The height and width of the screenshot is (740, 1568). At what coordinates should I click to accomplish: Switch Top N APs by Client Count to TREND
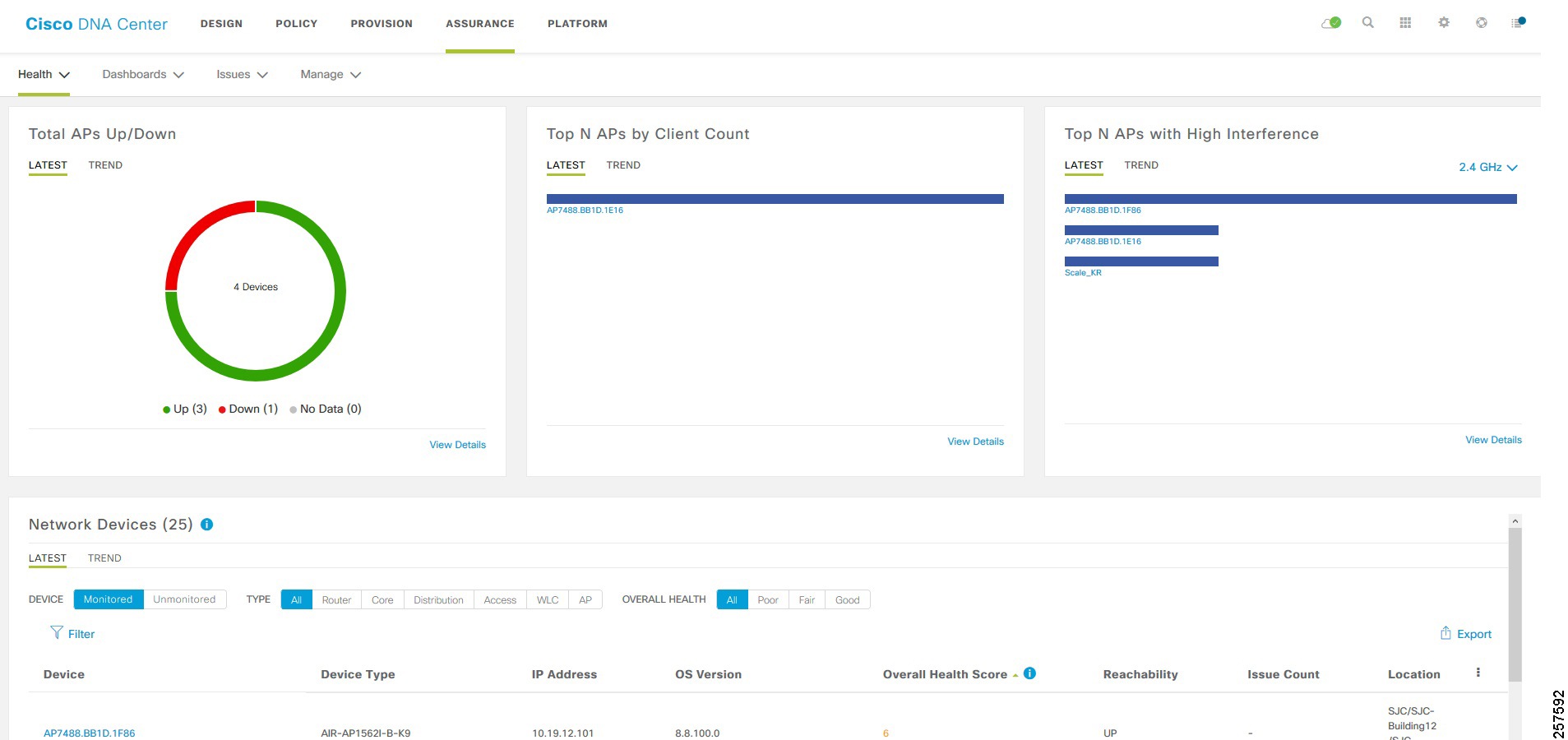point(623,165)
